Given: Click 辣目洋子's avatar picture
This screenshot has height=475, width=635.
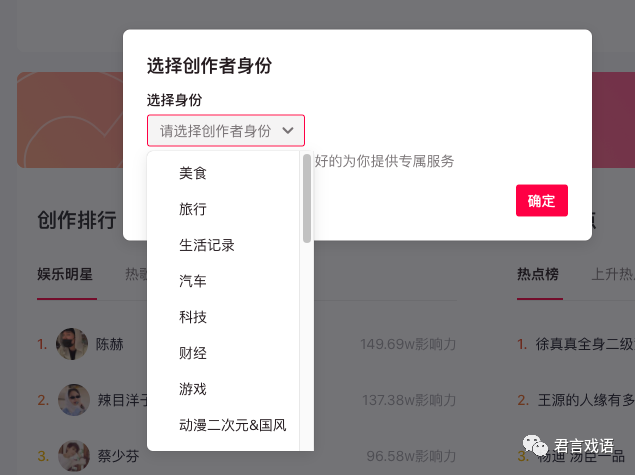Looking at the screenshot, I should tap(74, 400).
